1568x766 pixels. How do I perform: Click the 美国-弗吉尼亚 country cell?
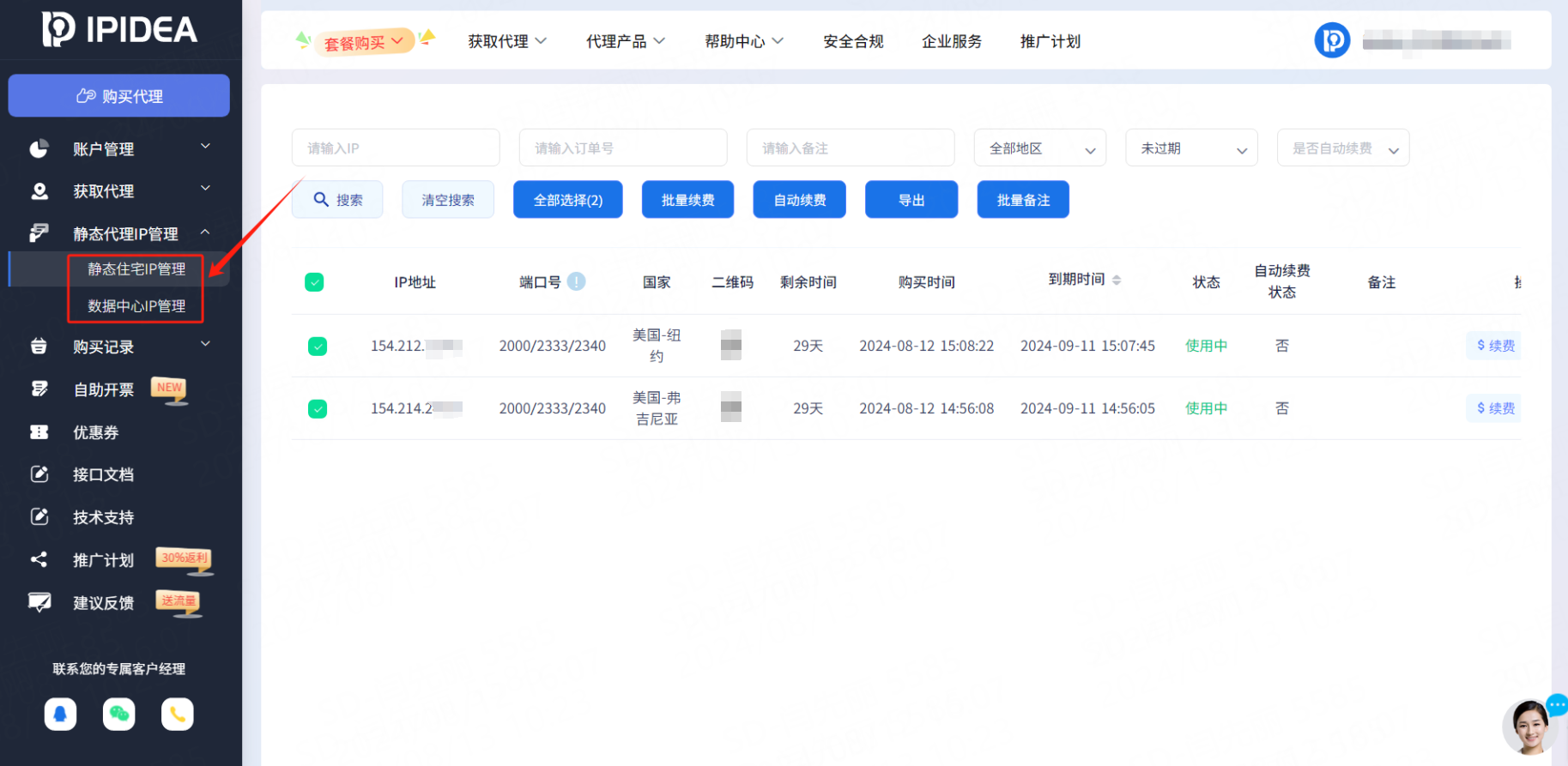[x=657, y=408]
